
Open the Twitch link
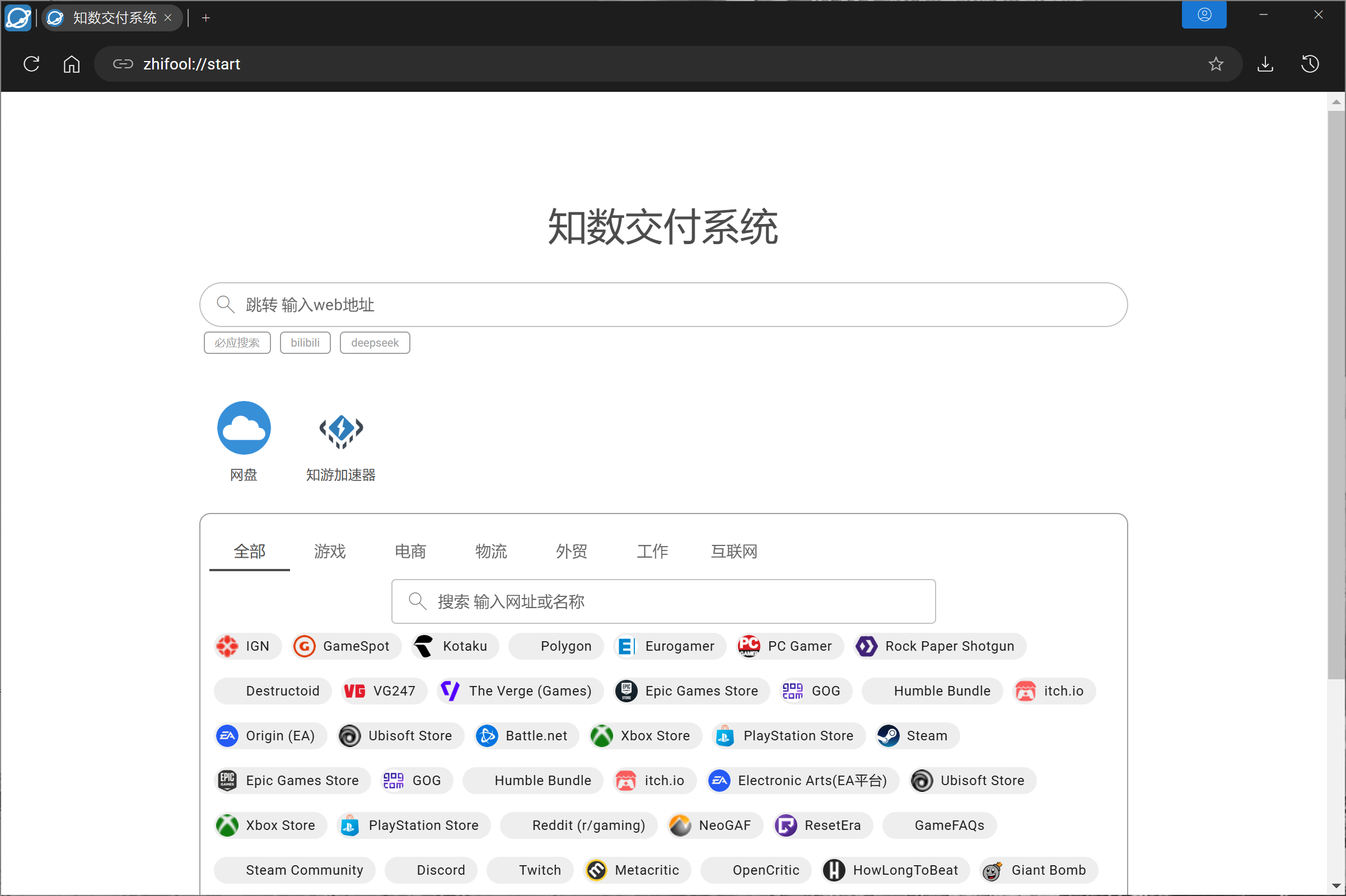(530, 870)
